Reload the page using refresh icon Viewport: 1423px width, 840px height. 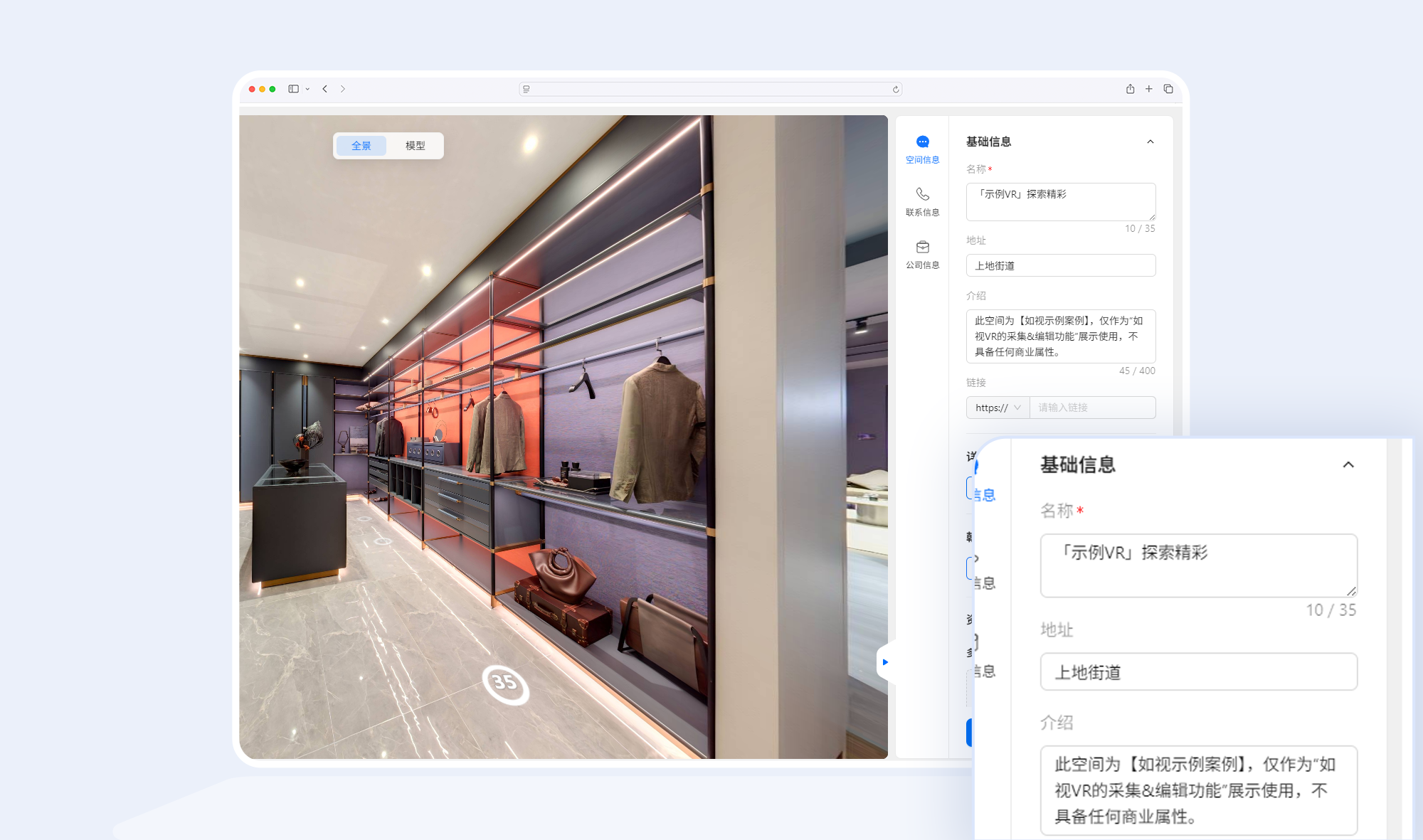pos(896,89)
